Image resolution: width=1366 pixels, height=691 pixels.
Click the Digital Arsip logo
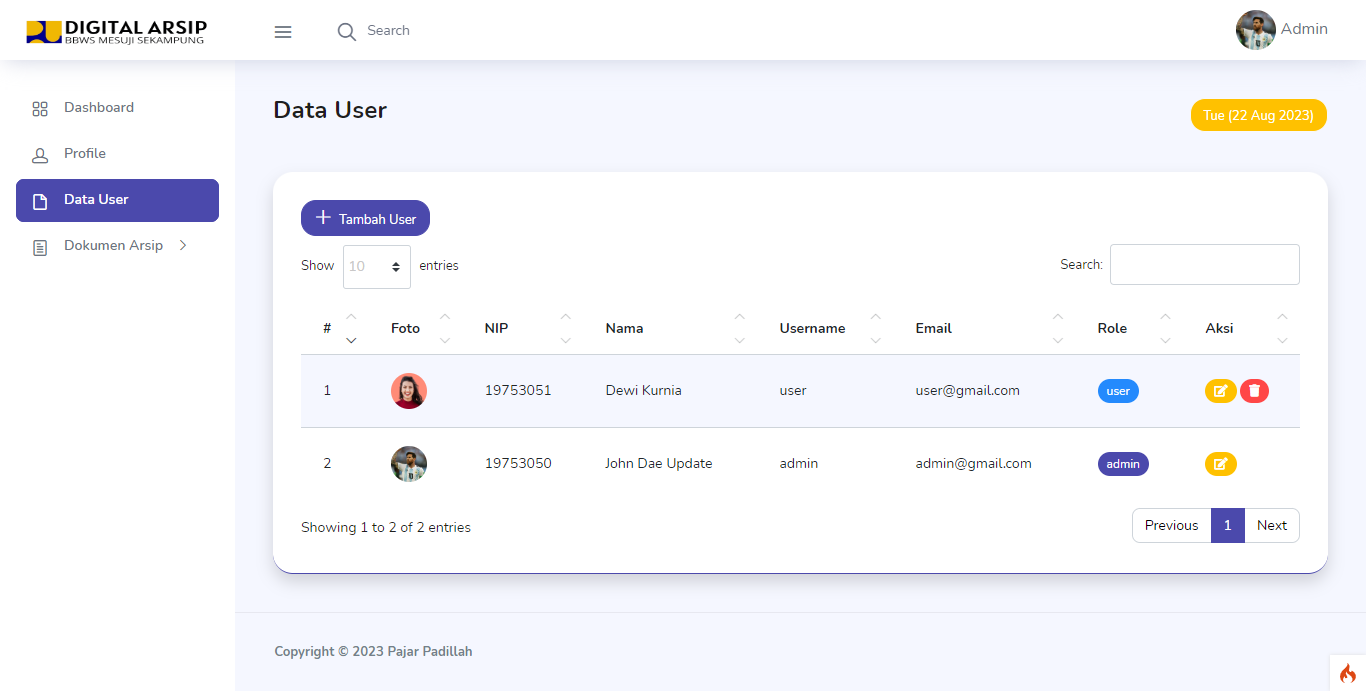[x=115, y=31]
